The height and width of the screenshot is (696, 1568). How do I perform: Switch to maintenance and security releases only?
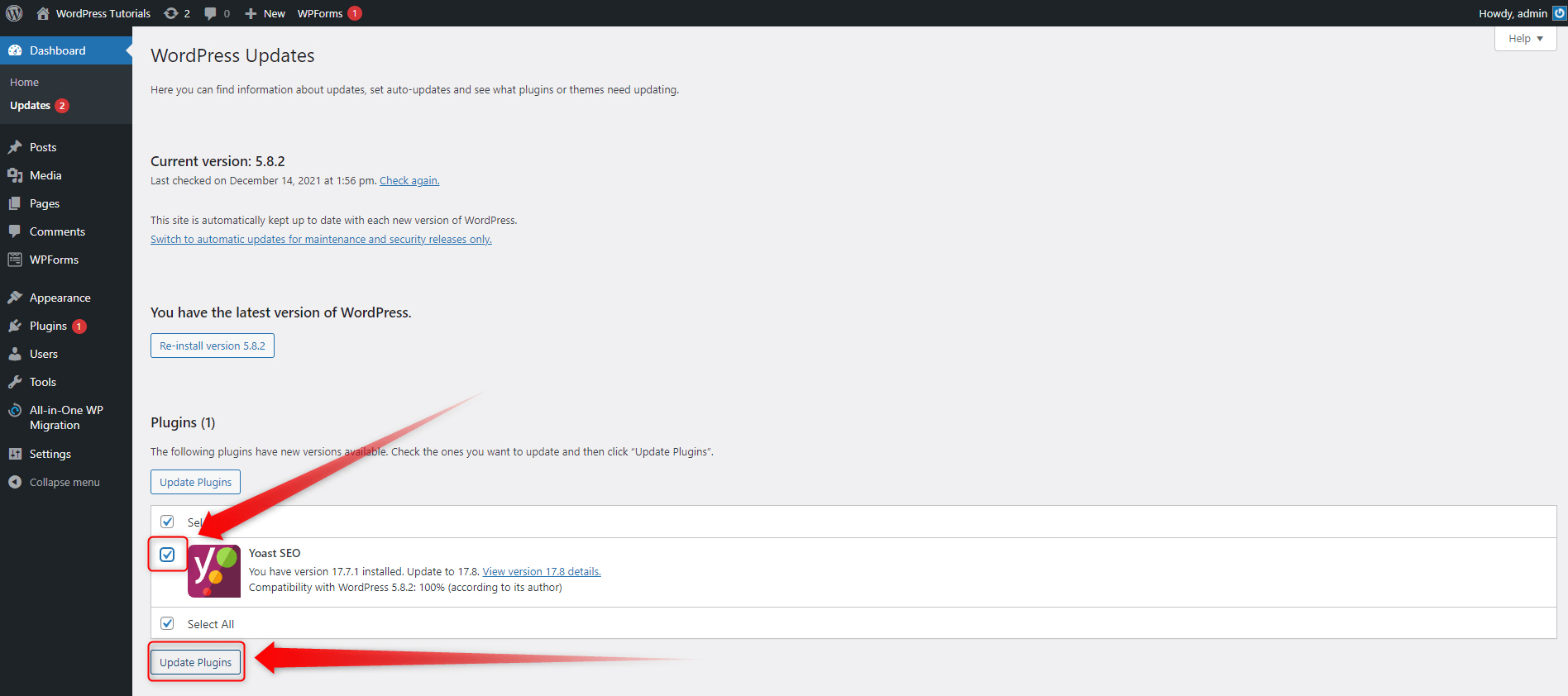(321, 239)
